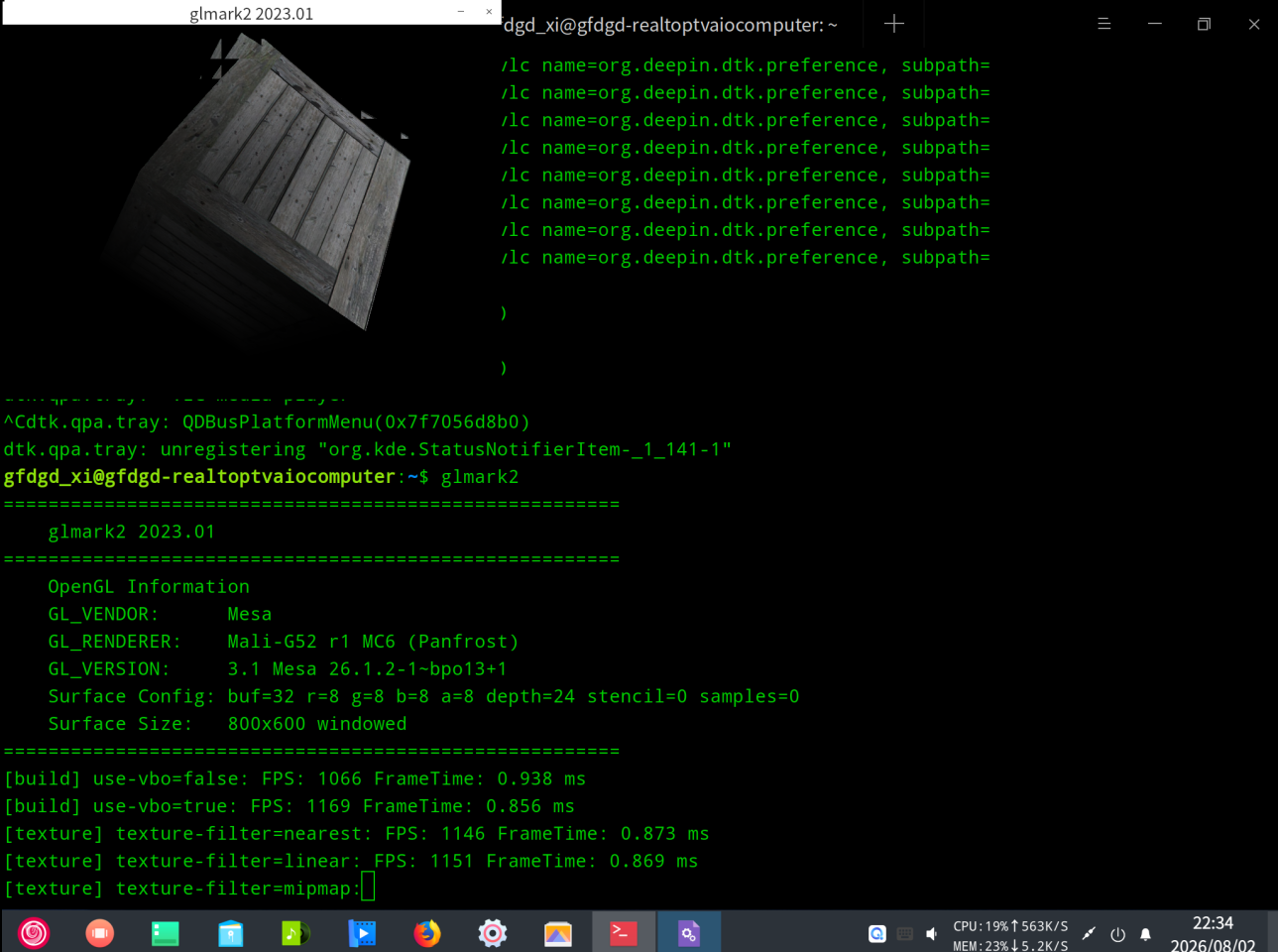Screen dimensions: 1278x952
Task: Open the image viewer taskbar icon
Action: 558,933
